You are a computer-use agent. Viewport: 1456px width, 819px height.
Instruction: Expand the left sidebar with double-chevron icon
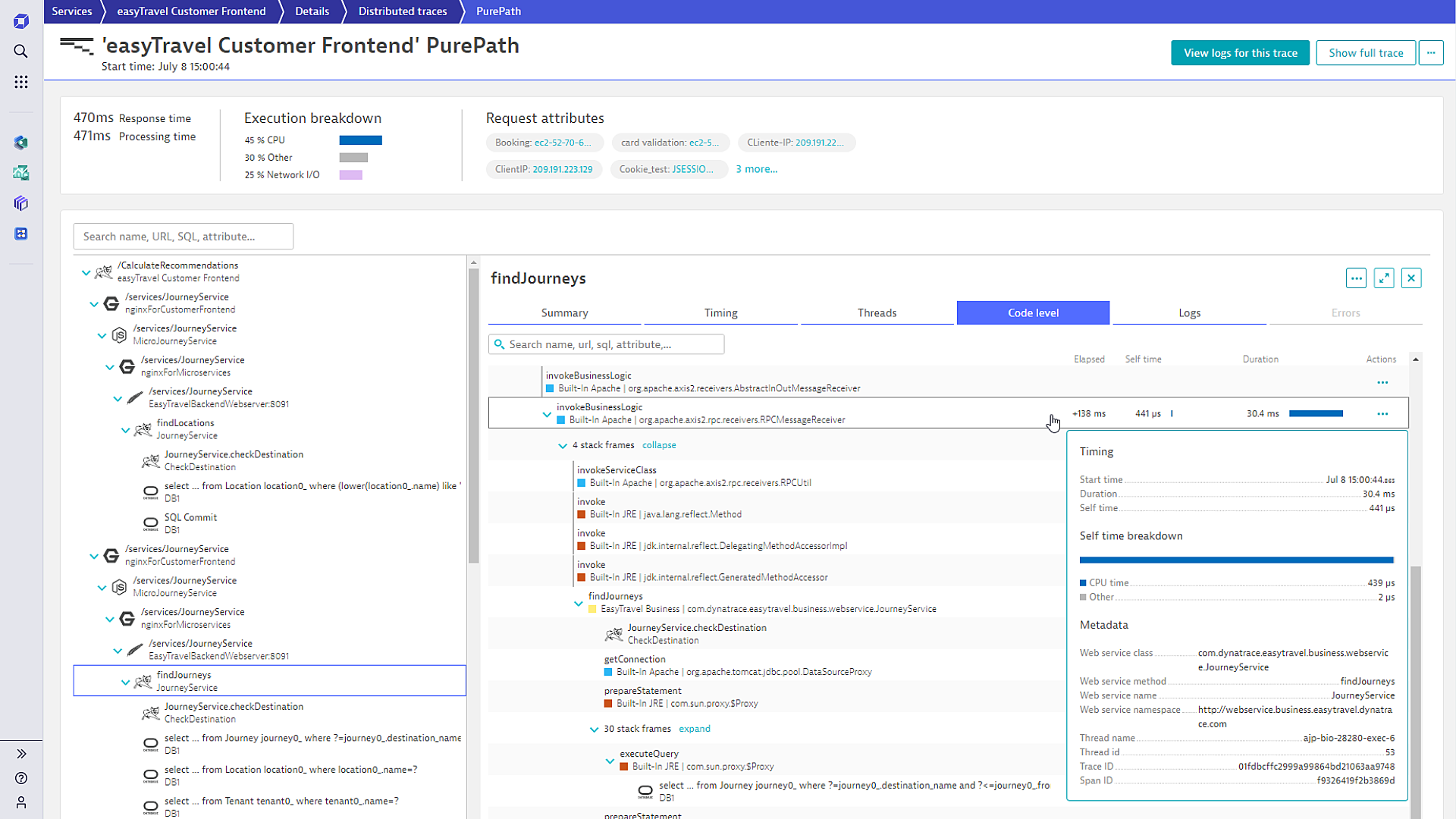(x=21, y=754)
